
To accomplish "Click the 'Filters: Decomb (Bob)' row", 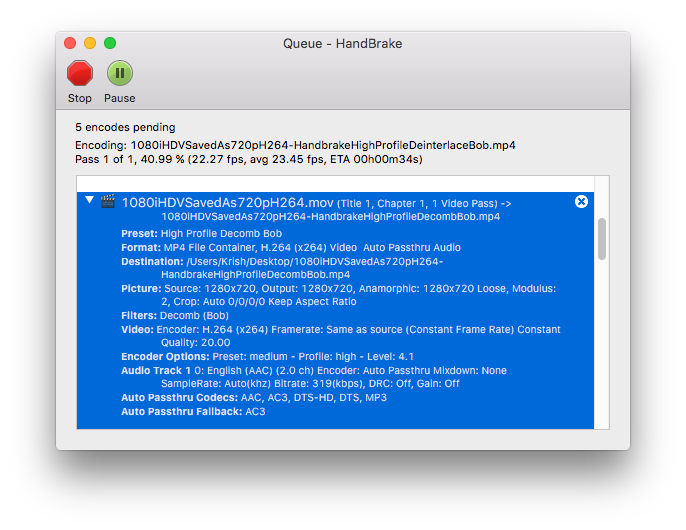I will 175,316.
